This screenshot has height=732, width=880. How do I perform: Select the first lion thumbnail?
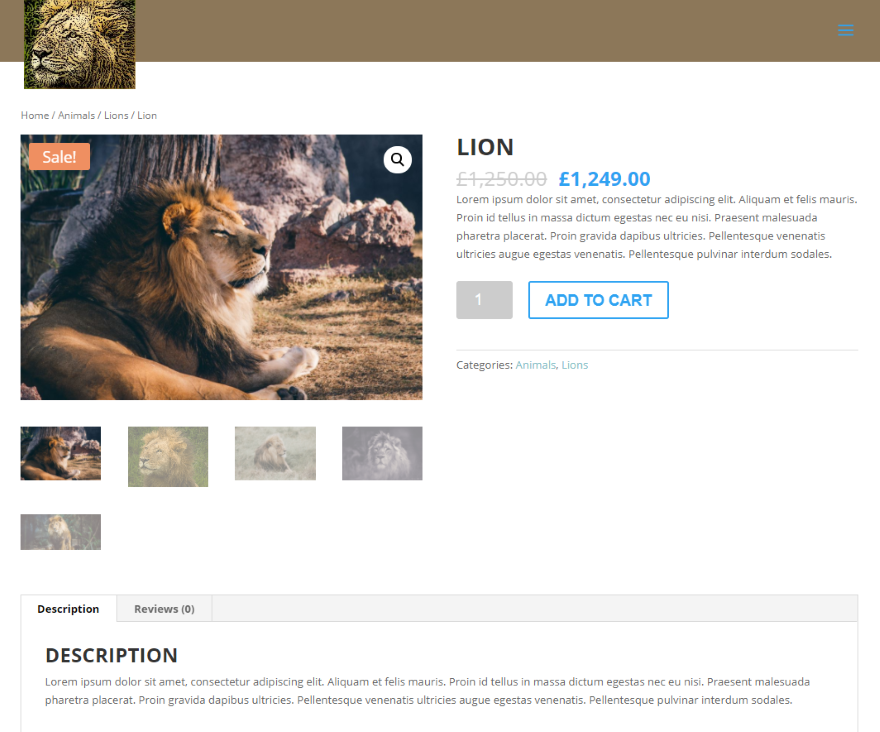[61, 454]
